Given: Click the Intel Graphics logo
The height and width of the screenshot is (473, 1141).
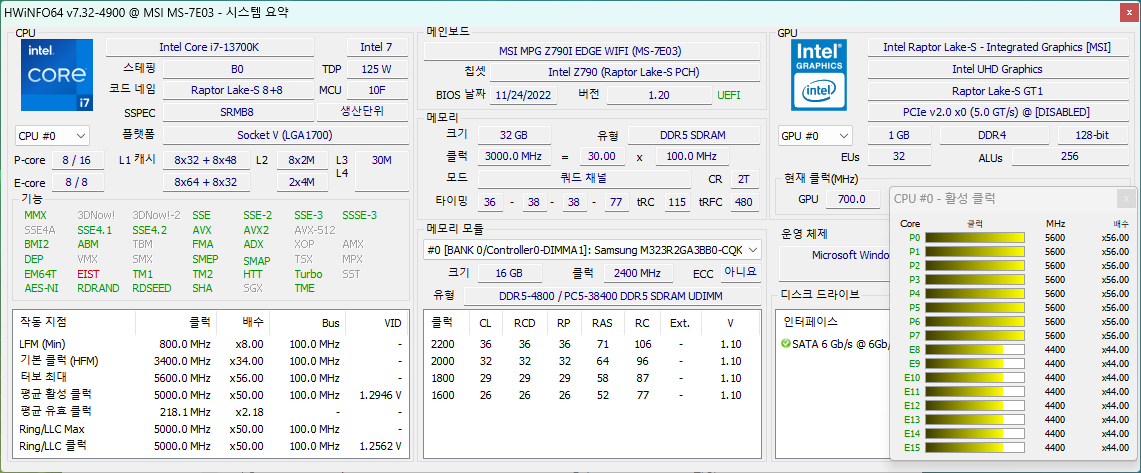Looking at the screenshot, I should [x=821, y=74].
